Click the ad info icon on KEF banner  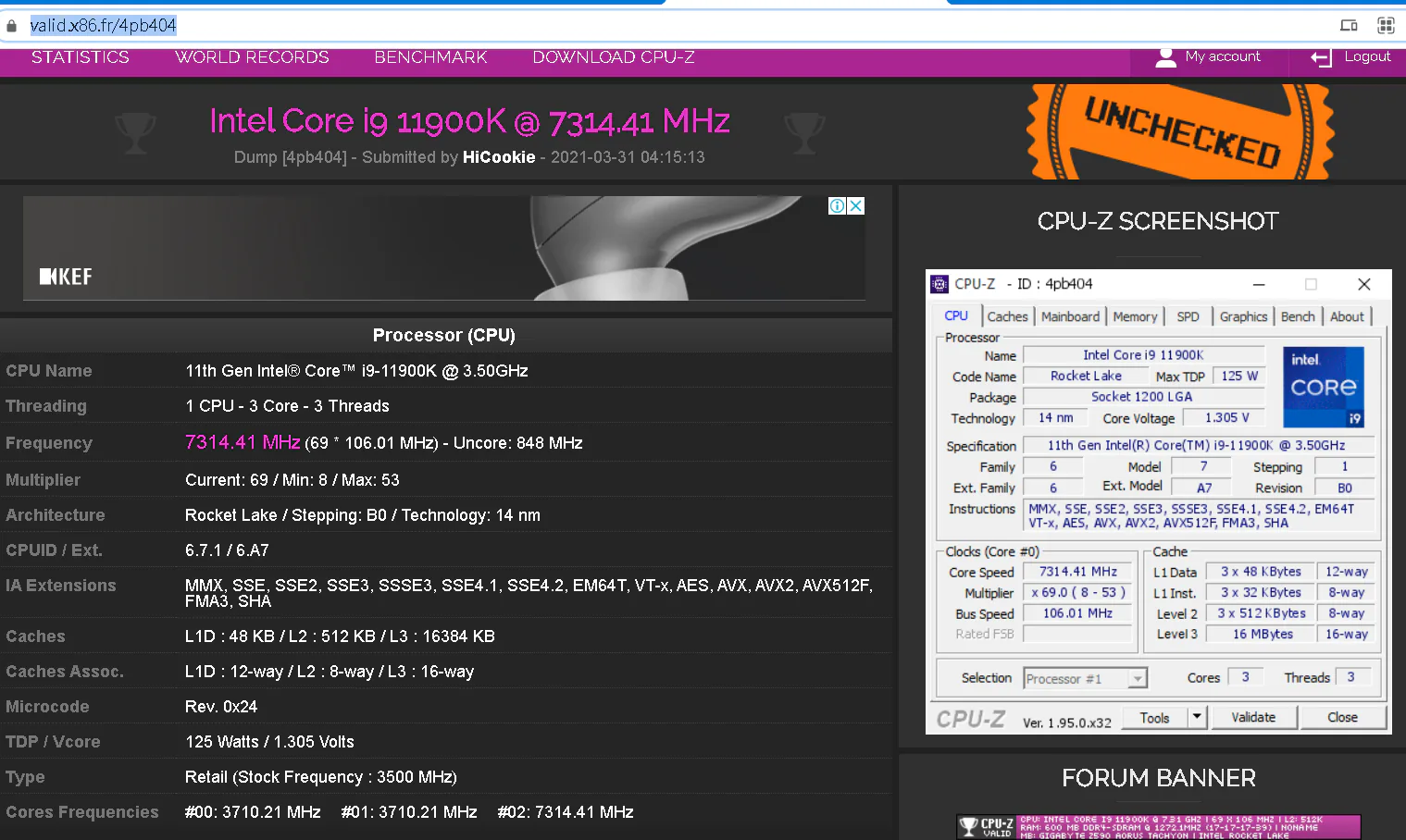(x=837, y=205)
